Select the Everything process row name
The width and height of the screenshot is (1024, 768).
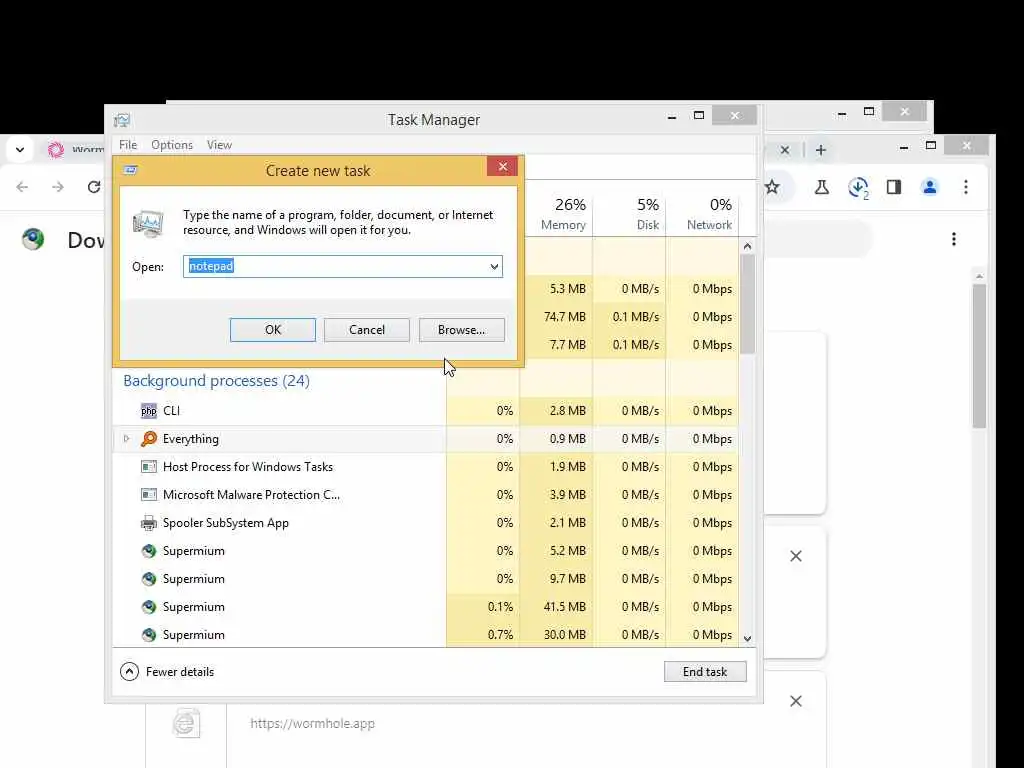click(191, 439)
